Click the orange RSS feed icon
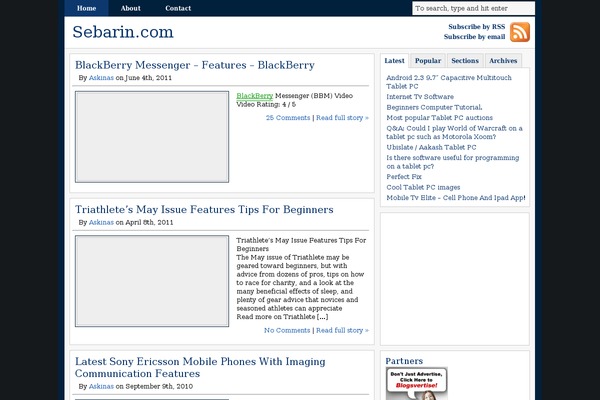600x400 pixels. tap(520, 32)
